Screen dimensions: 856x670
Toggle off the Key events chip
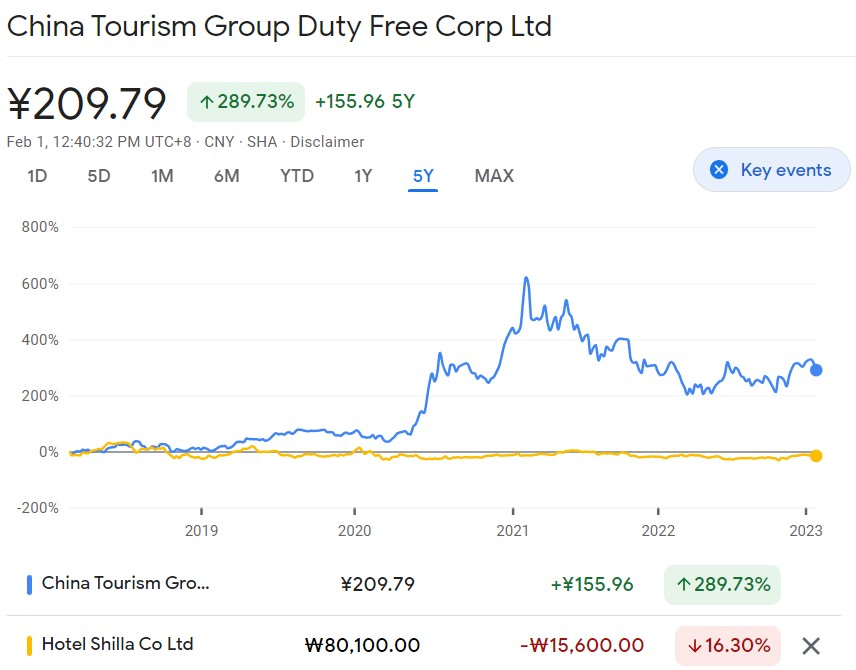coord(771,170)
